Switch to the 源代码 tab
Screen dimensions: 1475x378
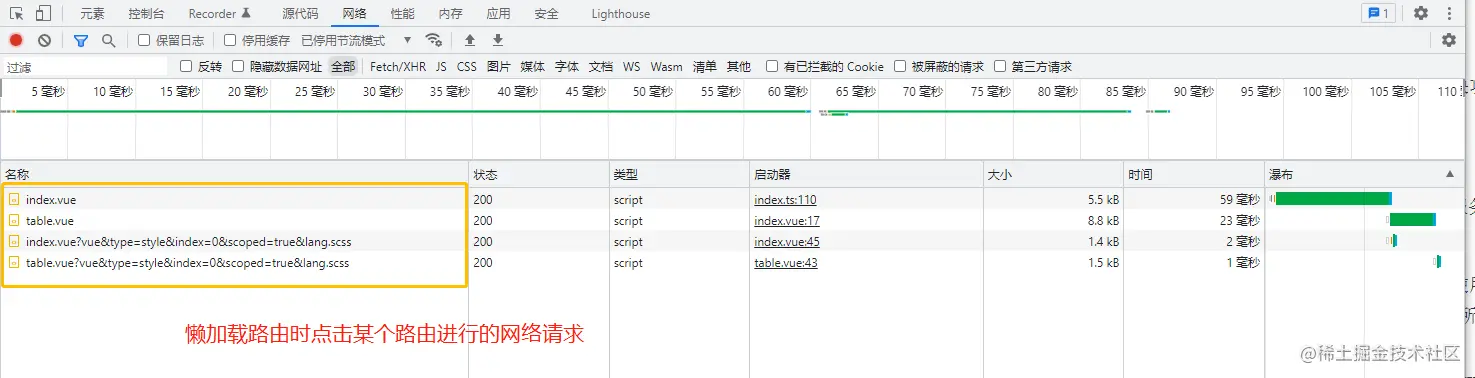(300, 14)
